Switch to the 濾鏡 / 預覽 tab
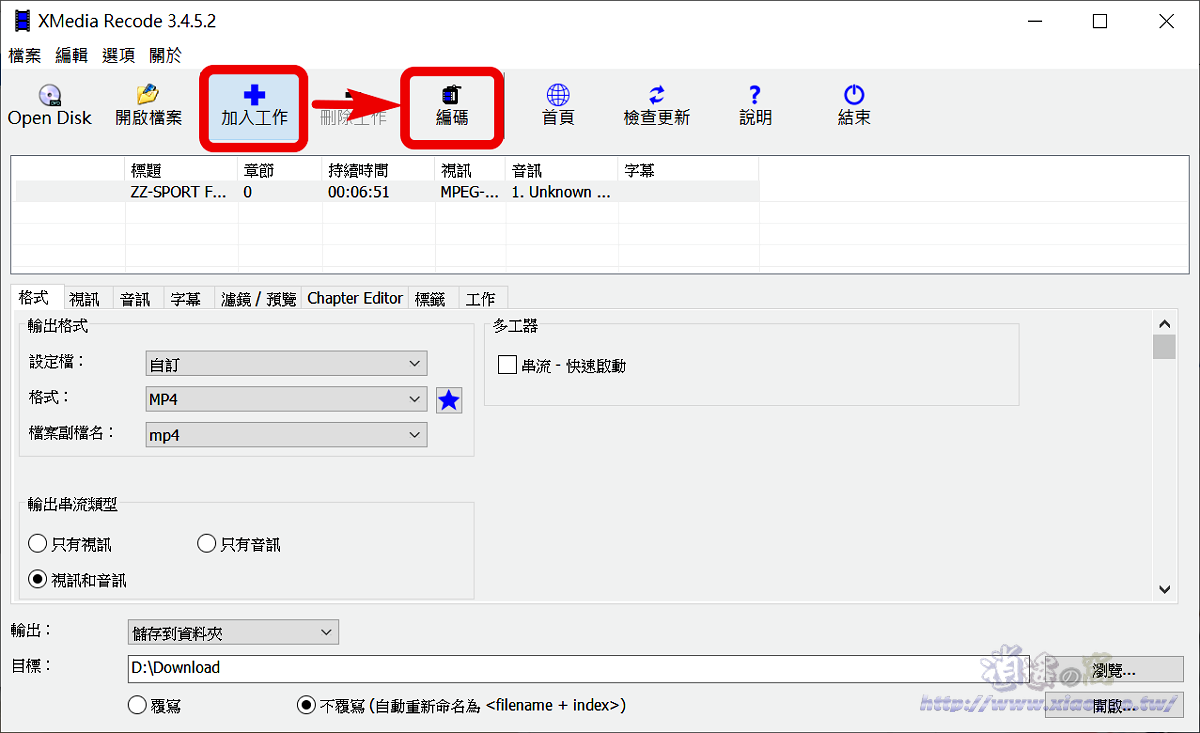Image resolution: width=1200 pixels, height=733 pixels. click(259, 298)
